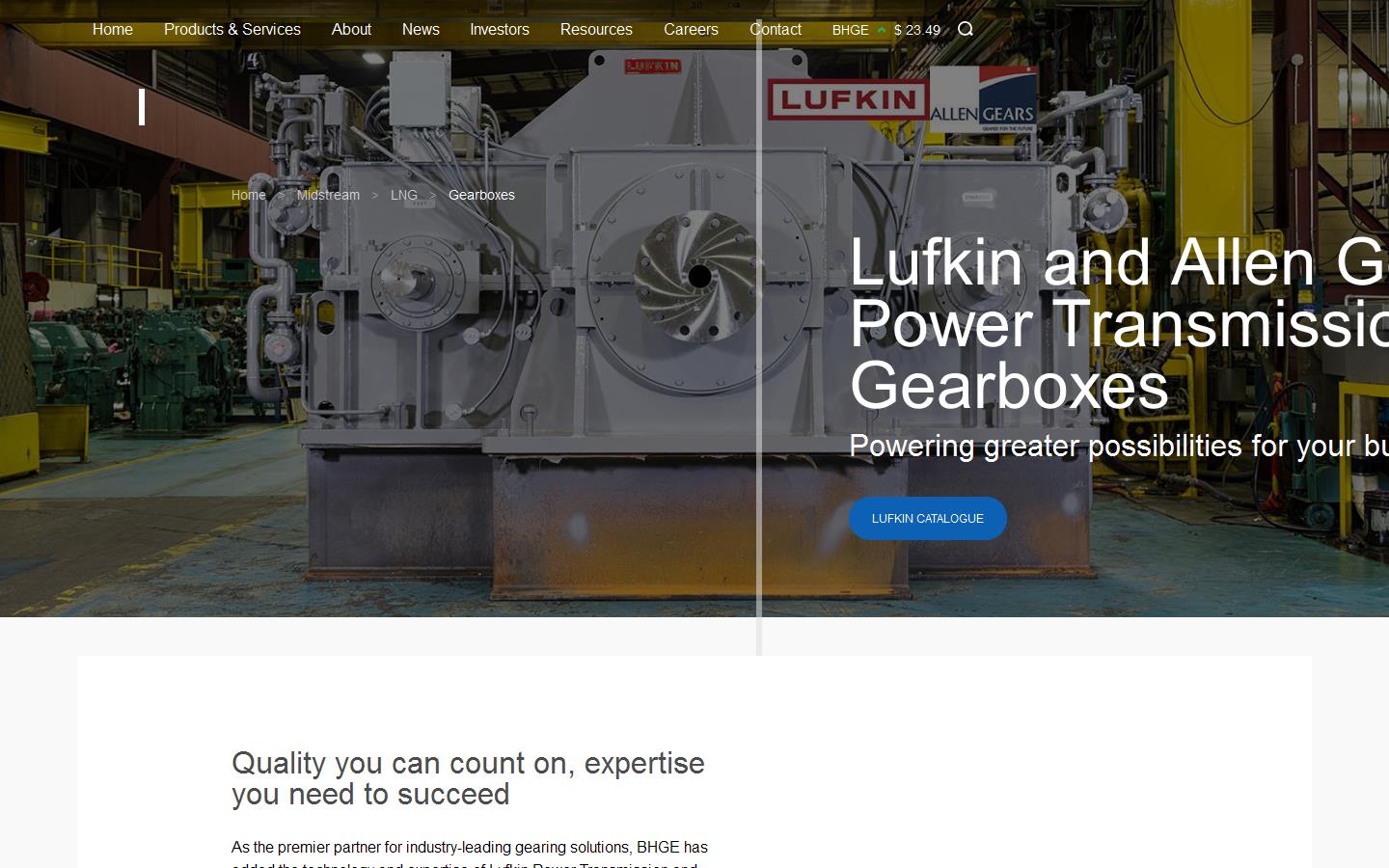The image size is (1389, 868).
Task: Navigate to the Careers page
Action: (x=691, y=30)
